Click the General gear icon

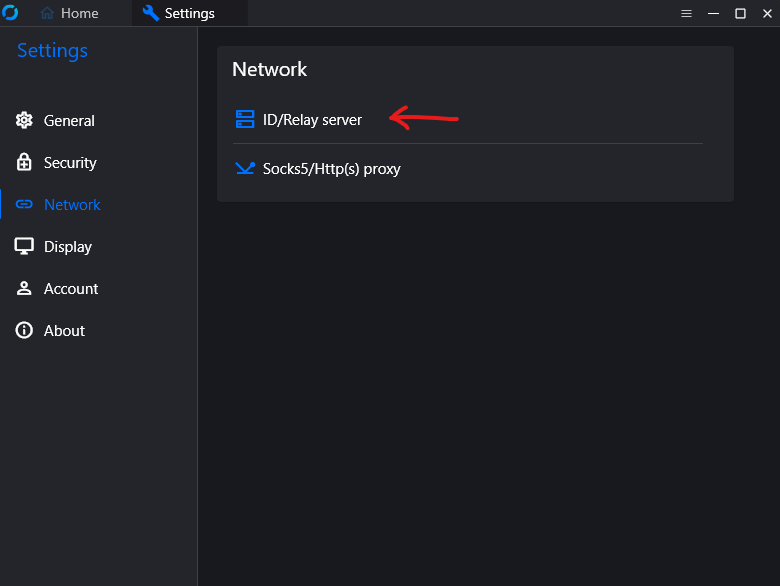coord(24,120)
